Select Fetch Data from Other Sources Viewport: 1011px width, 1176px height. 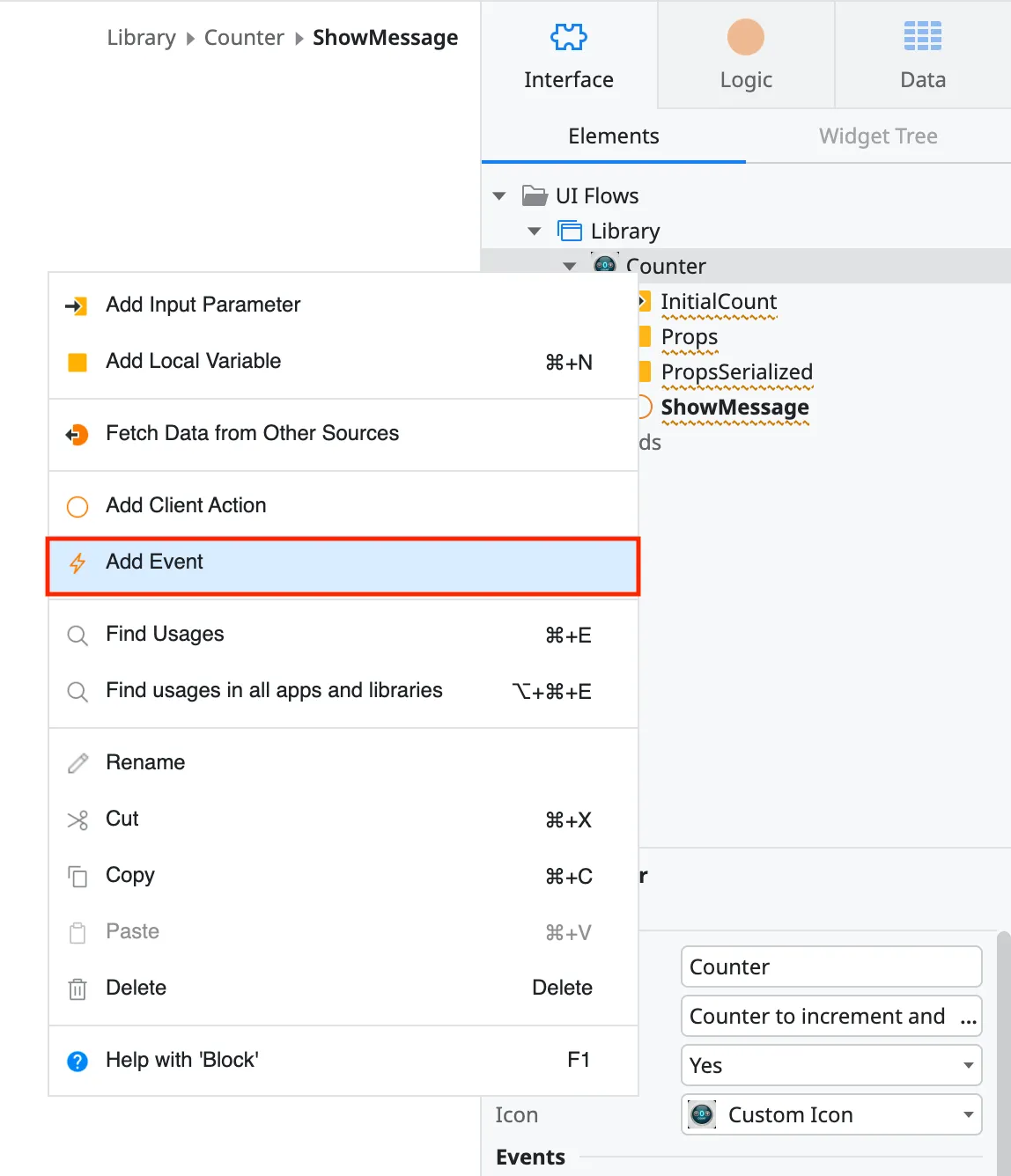[252, 433]
